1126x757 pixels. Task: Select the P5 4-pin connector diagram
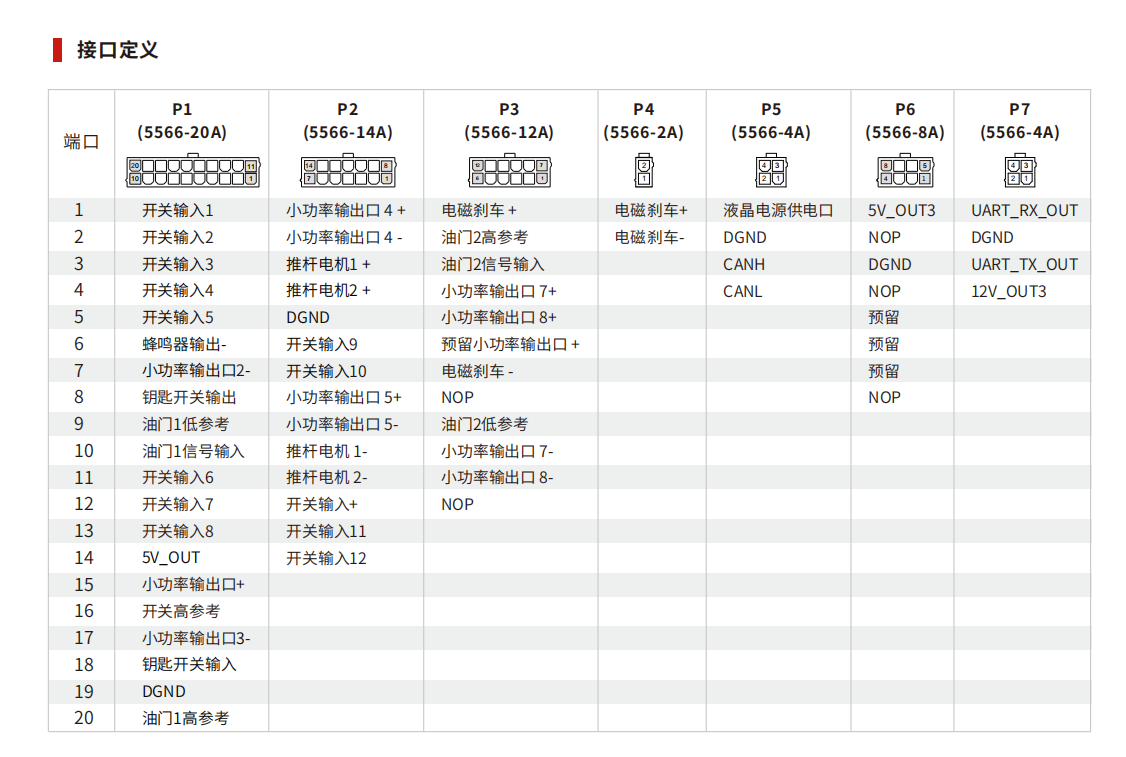click(770, 172)
